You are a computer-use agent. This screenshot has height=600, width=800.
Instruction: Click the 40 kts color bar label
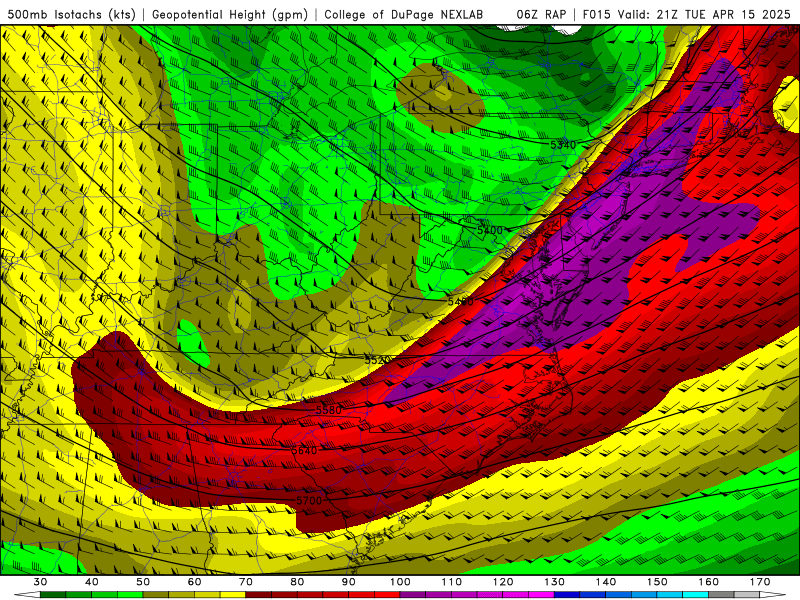(x=92, y=582)
